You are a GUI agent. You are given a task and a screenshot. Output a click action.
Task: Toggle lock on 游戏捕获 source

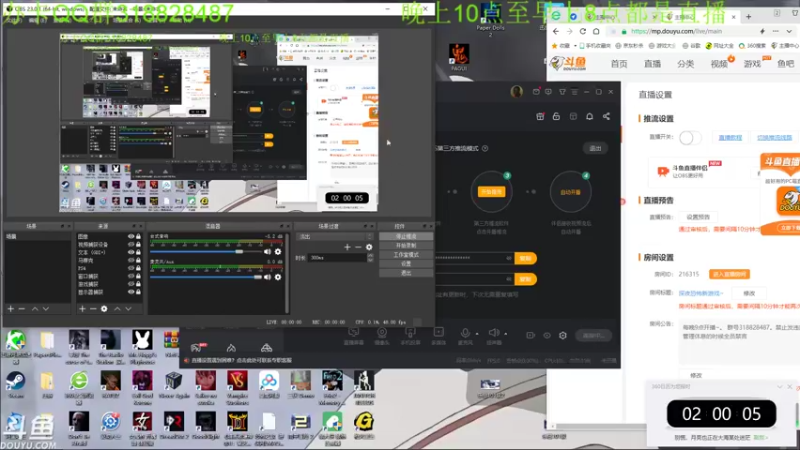[x=138, y=284]
